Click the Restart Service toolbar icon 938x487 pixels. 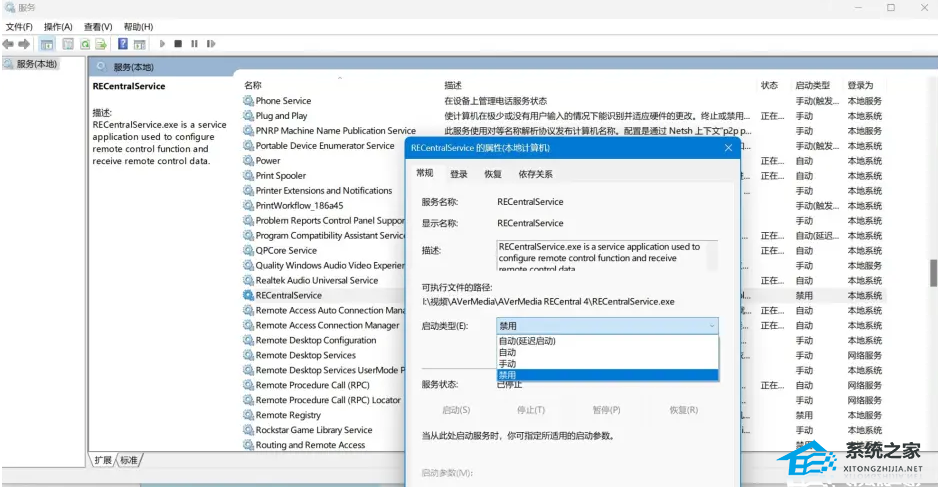point(211,44)
